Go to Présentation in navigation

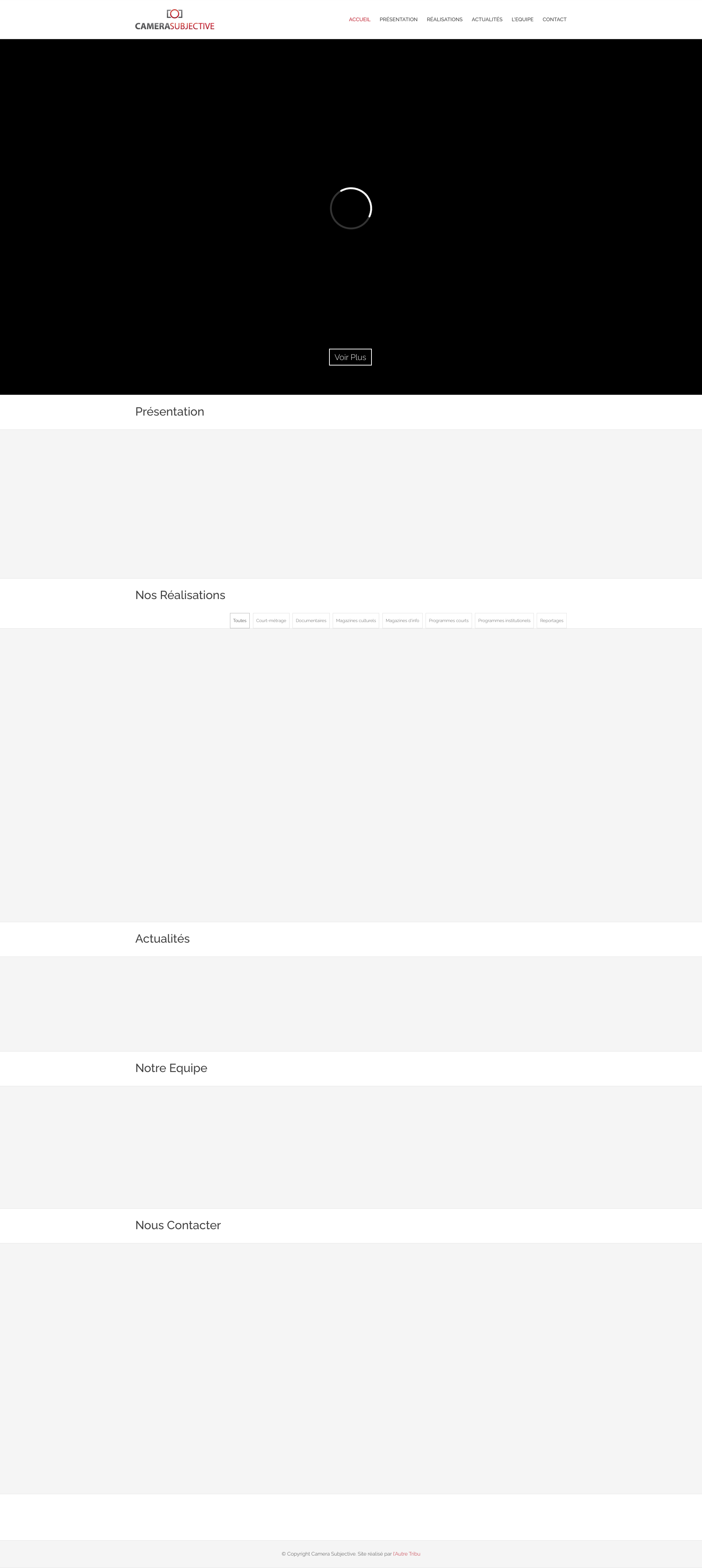click(x=398, y=19)
